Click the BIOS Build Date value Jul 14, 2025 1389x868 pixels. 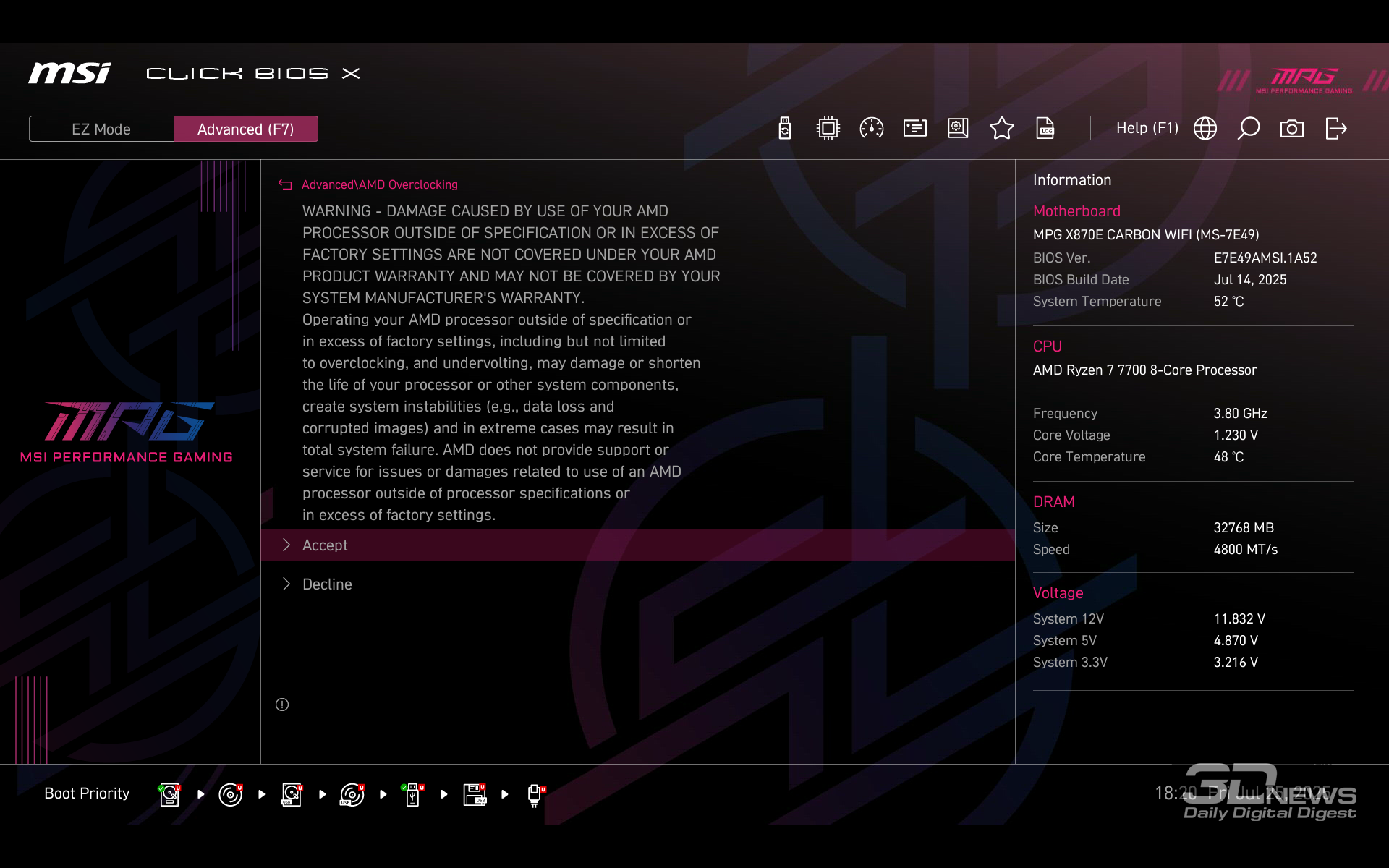pyautogui.click(x=1250, y=279)
